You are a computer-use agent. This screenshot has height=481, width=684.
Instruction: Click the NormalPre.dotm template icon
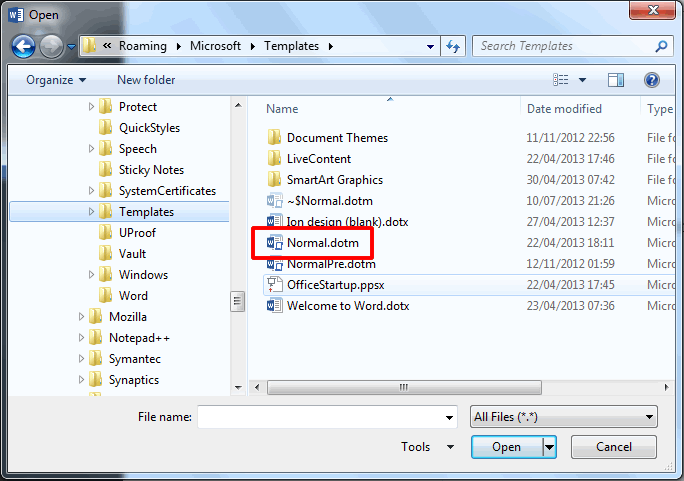tap(274, 263)
